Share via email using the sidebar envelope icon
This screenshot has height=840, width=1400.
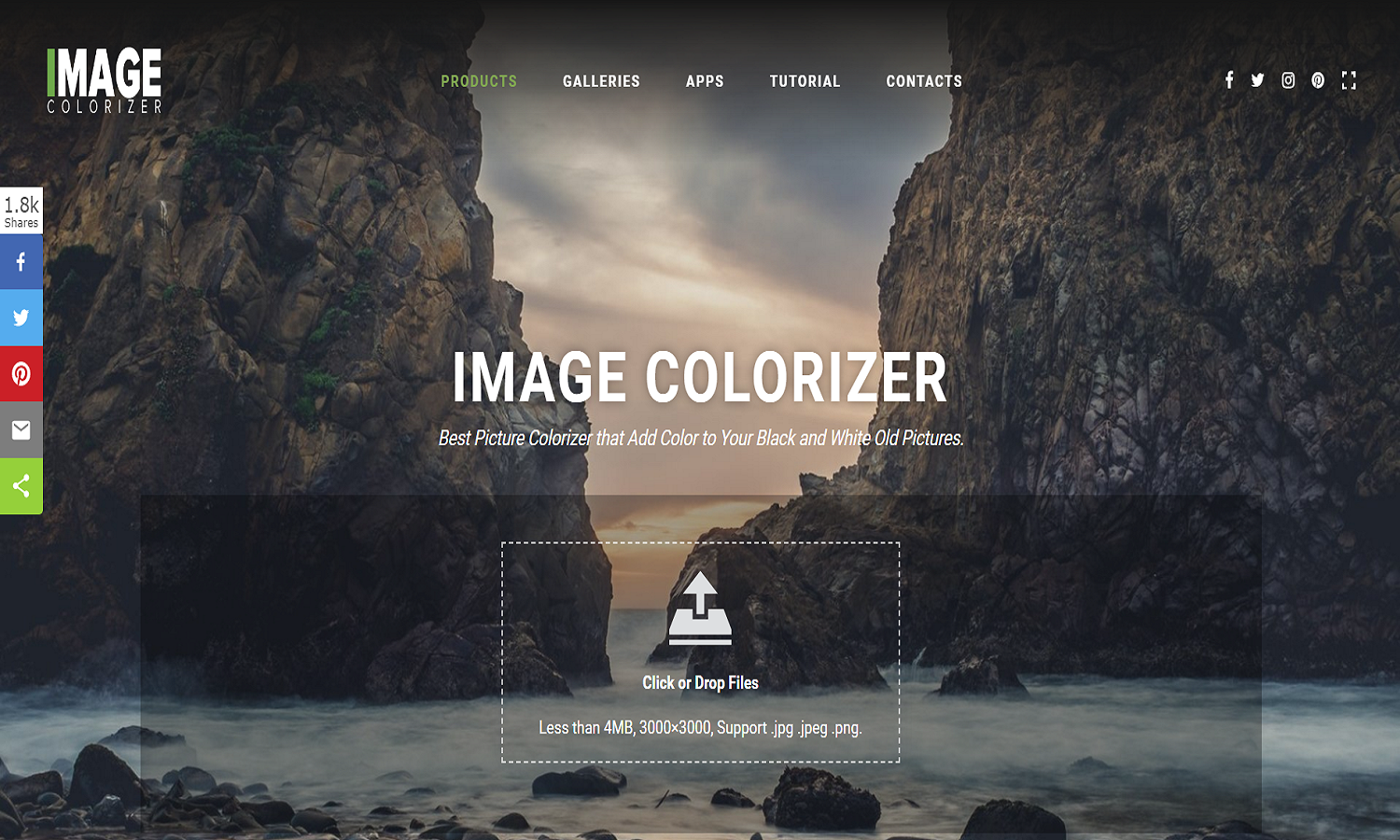click(21, 429)
